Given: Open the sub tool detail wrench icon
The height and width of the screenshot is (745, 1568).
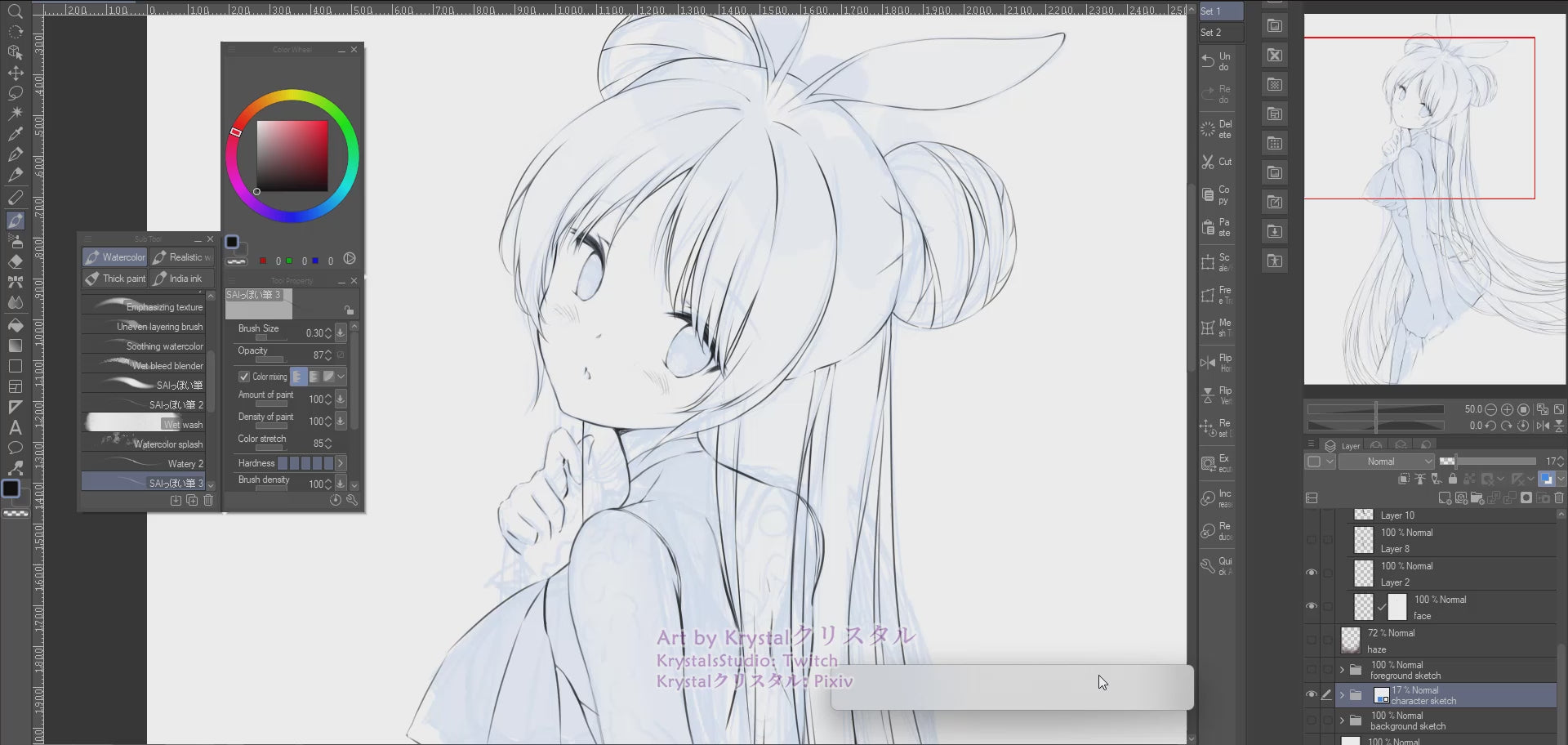Looking at the screenshot, I should (352, 500).
